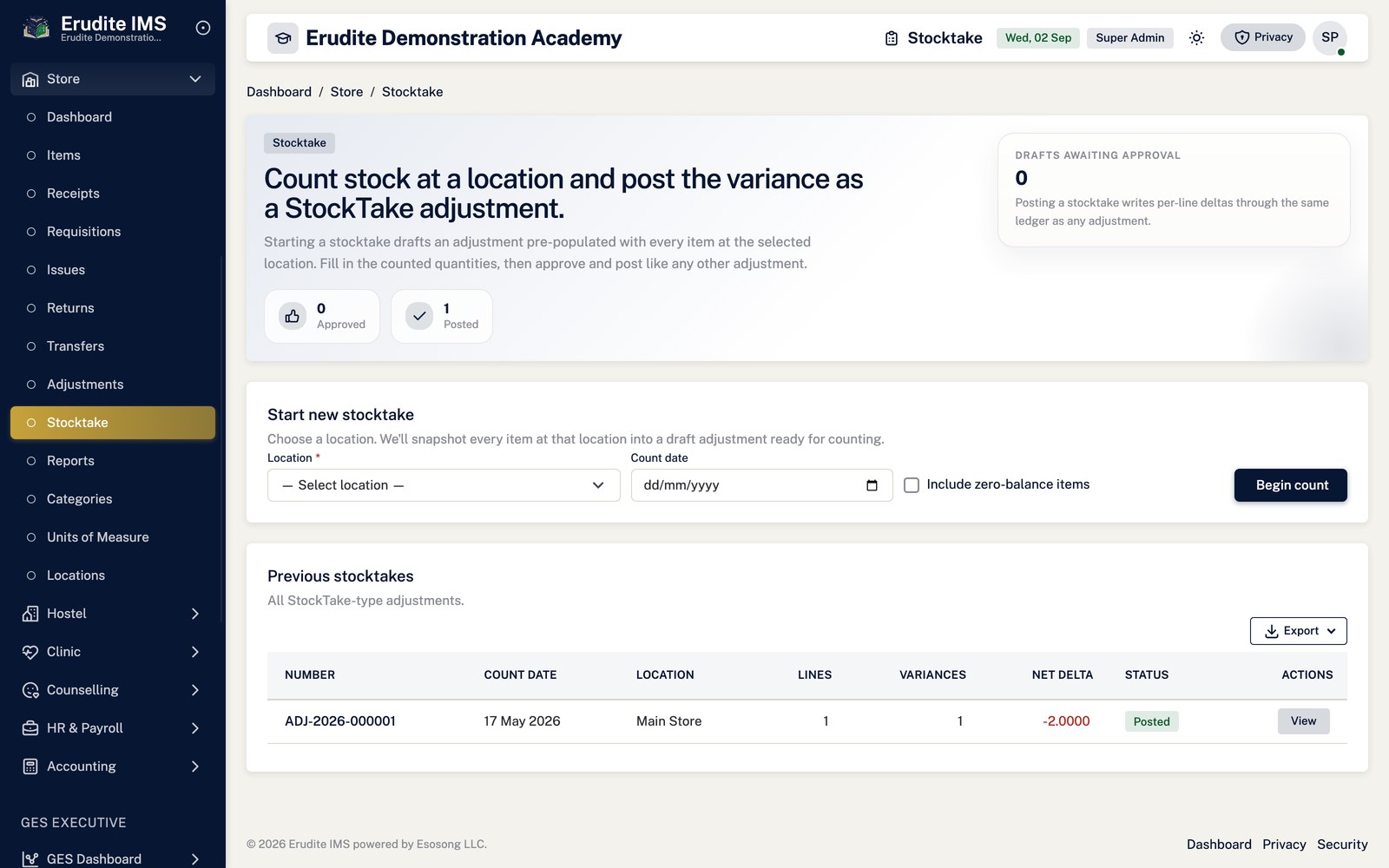Click the Clinic heartbeat icon
Image resolution: width=1389 pixels, height=868 pixels.
click(30, 652)
